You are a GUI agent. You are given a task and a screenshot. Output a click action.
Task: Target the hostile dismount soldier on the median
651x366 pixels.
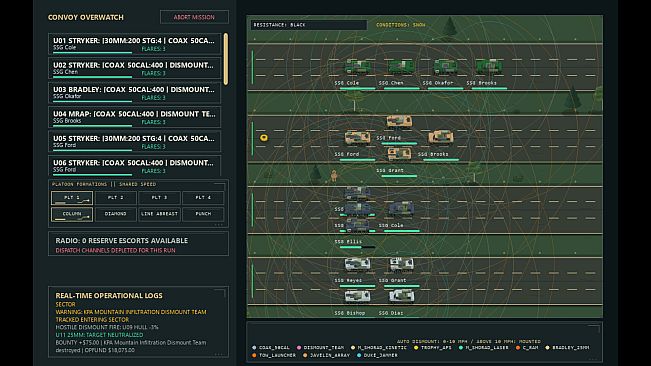(x=334, y=175)
